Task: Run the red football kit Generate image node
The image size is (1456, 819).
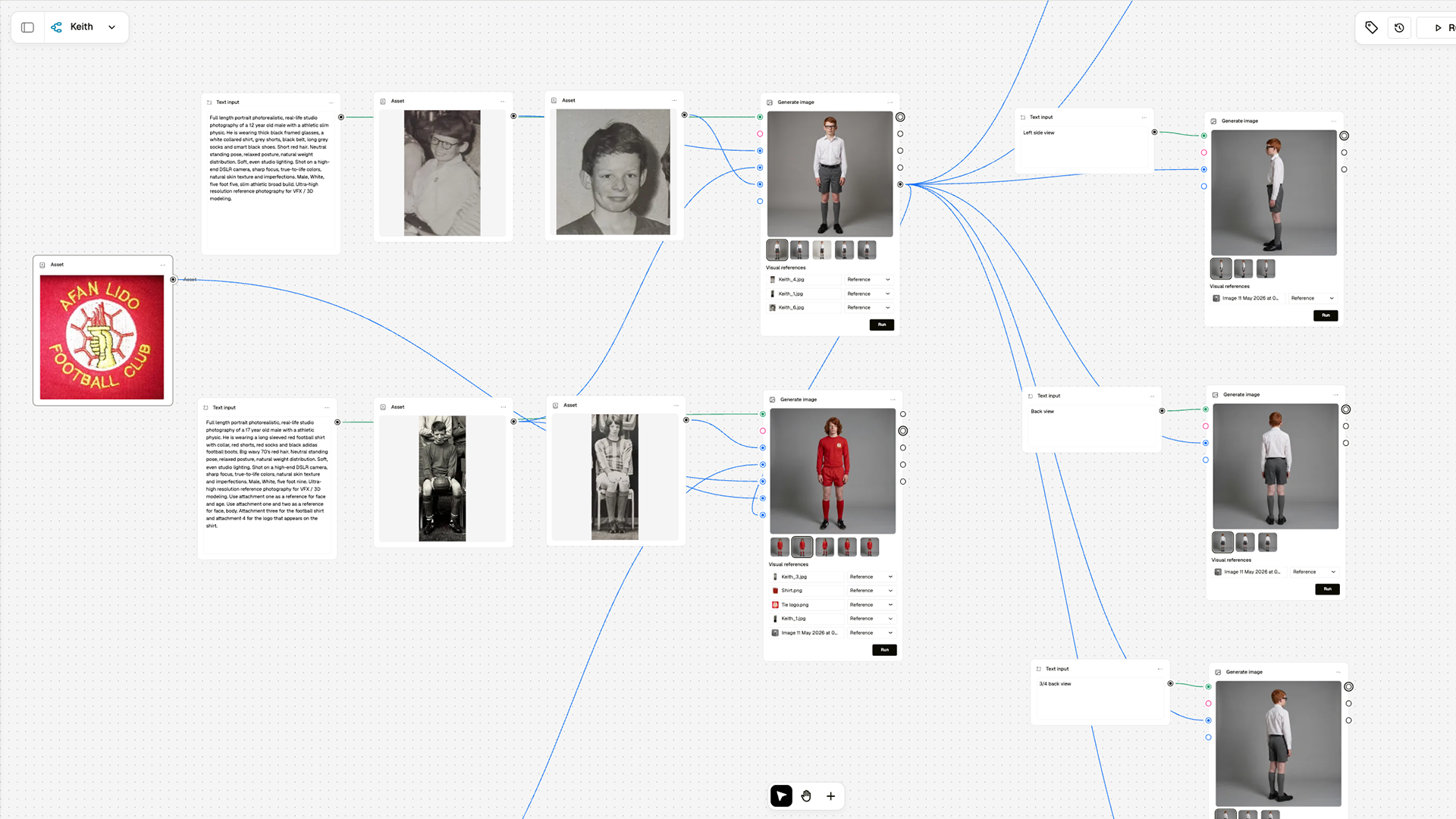Action: (884, 650)
